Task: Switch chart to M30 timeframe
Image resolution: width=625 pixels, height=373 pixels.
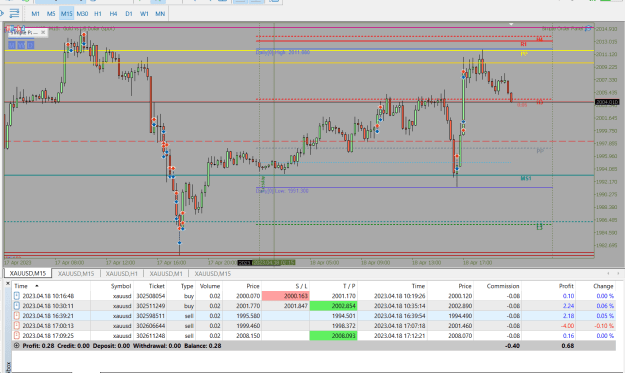Action: [x=82, y=14]
